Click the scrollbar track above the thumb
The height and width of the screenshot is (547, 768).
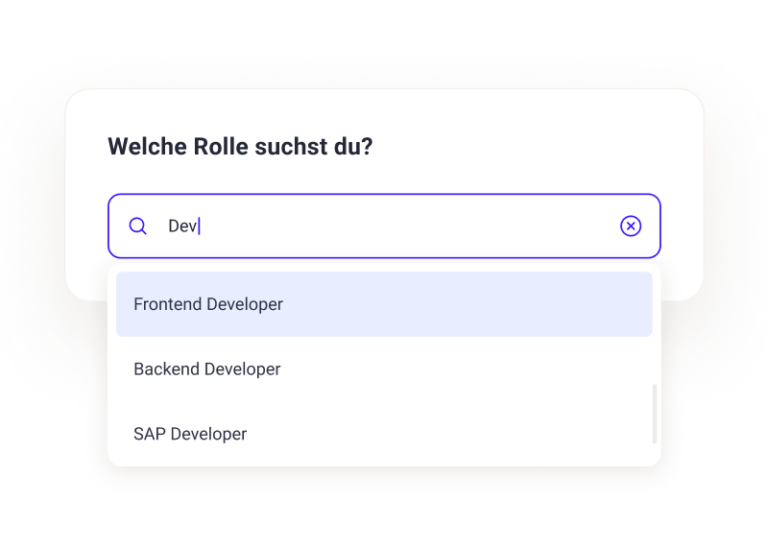654,328
